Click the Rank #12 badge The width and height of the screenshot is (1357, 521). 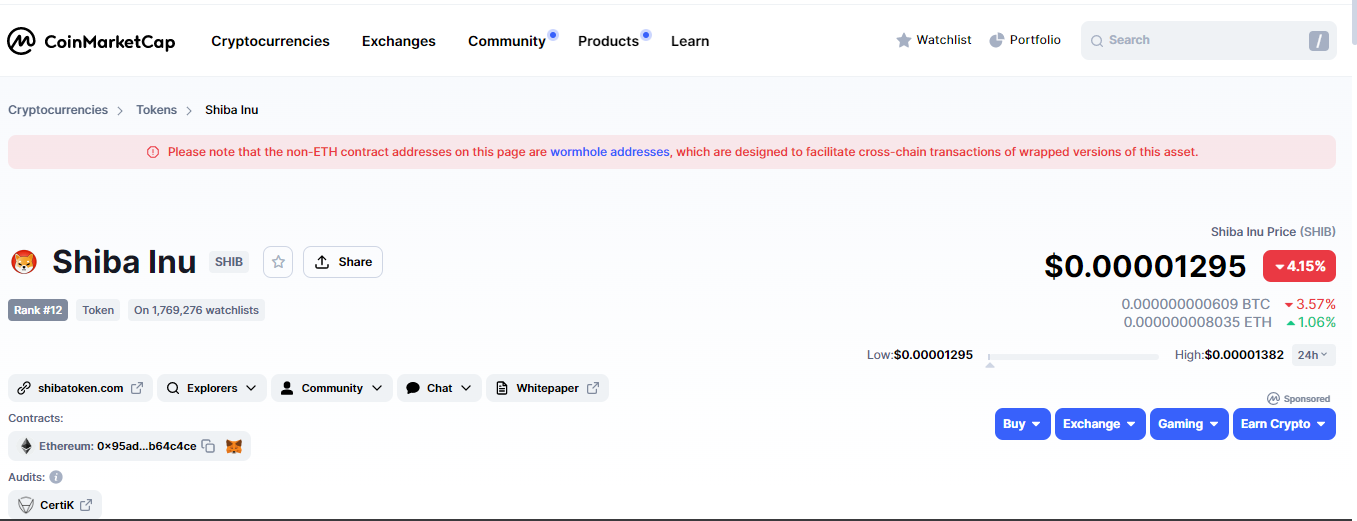[x=38, y=310]
